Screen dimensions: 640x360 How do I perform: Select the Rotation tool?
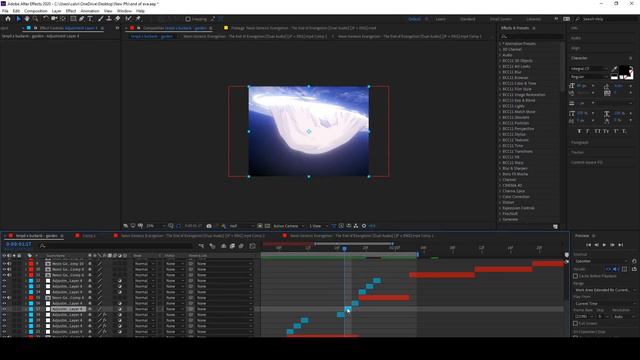45,19
